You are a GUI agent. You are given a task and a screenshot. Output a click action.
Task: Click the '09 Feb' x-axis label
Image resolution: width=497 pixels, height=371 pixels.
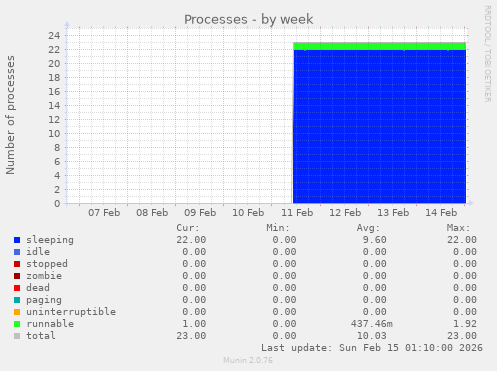[x=200, y=213]
